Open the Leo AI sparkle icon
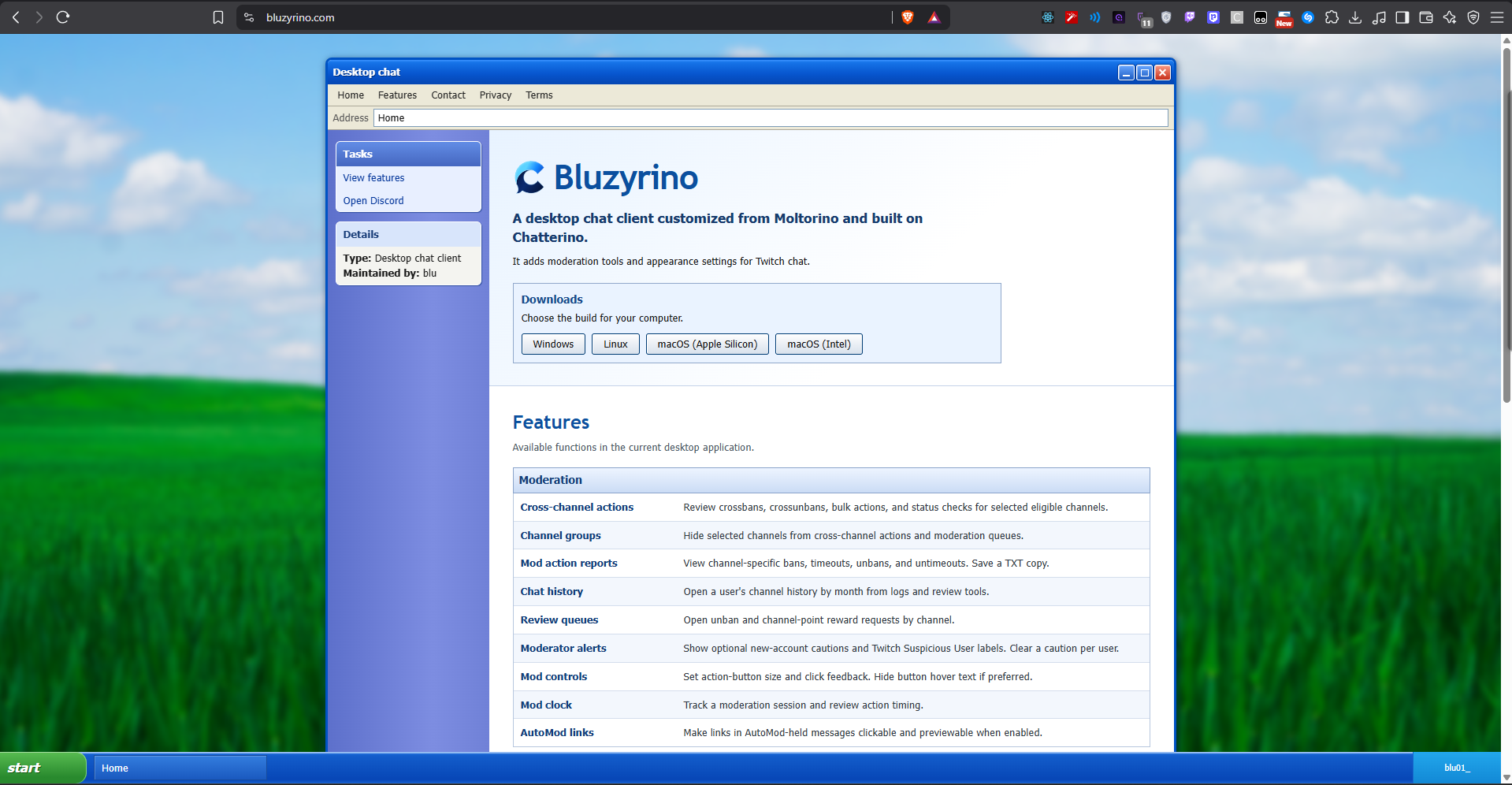 [1450, 17]
